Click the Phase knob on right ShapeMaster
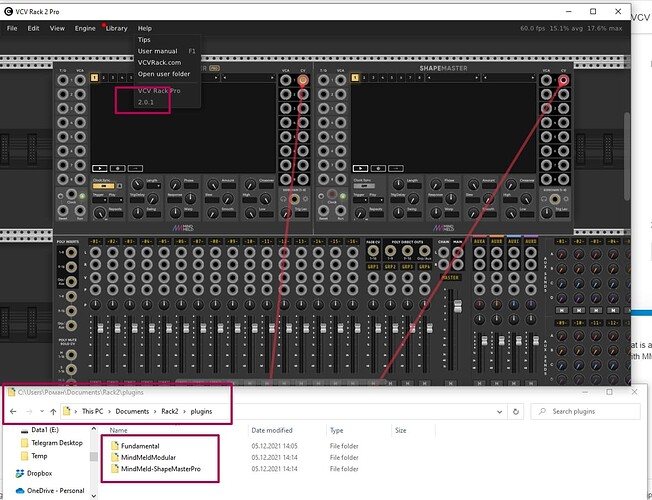 (435, 184)
